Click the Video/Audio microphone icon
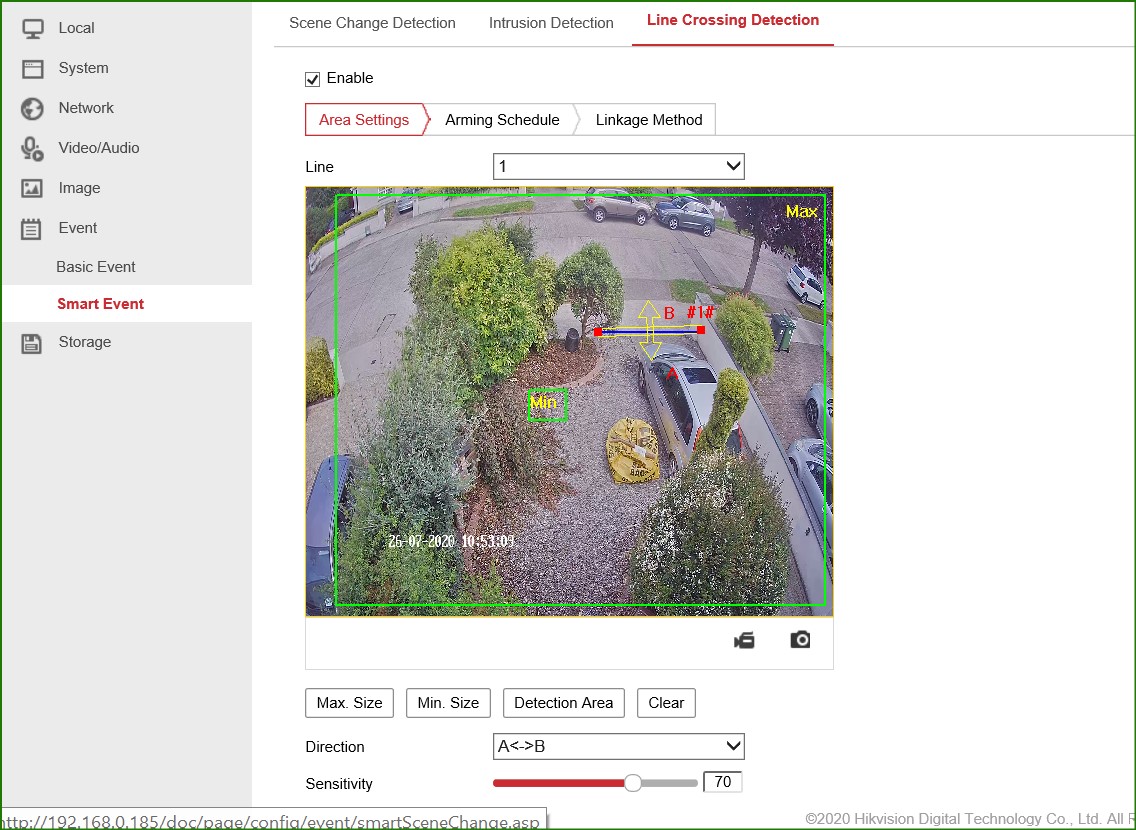Image resolution: width=1136 pixels, height=830 pixels. click(x=32, y=148)
